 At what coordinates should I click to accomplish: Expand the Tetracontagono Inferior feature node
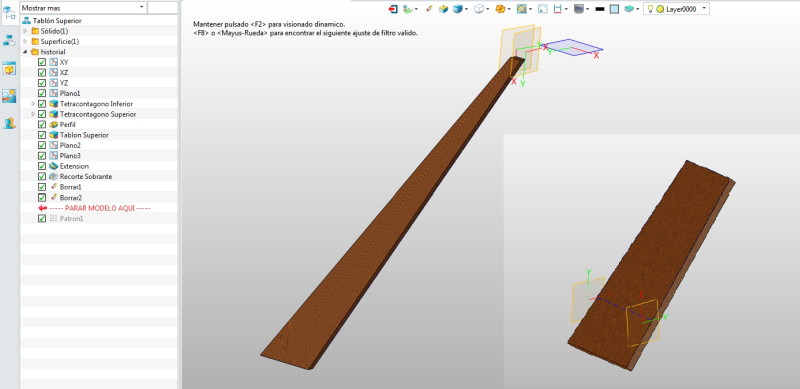pyautogui.click(x=33, y=104)
